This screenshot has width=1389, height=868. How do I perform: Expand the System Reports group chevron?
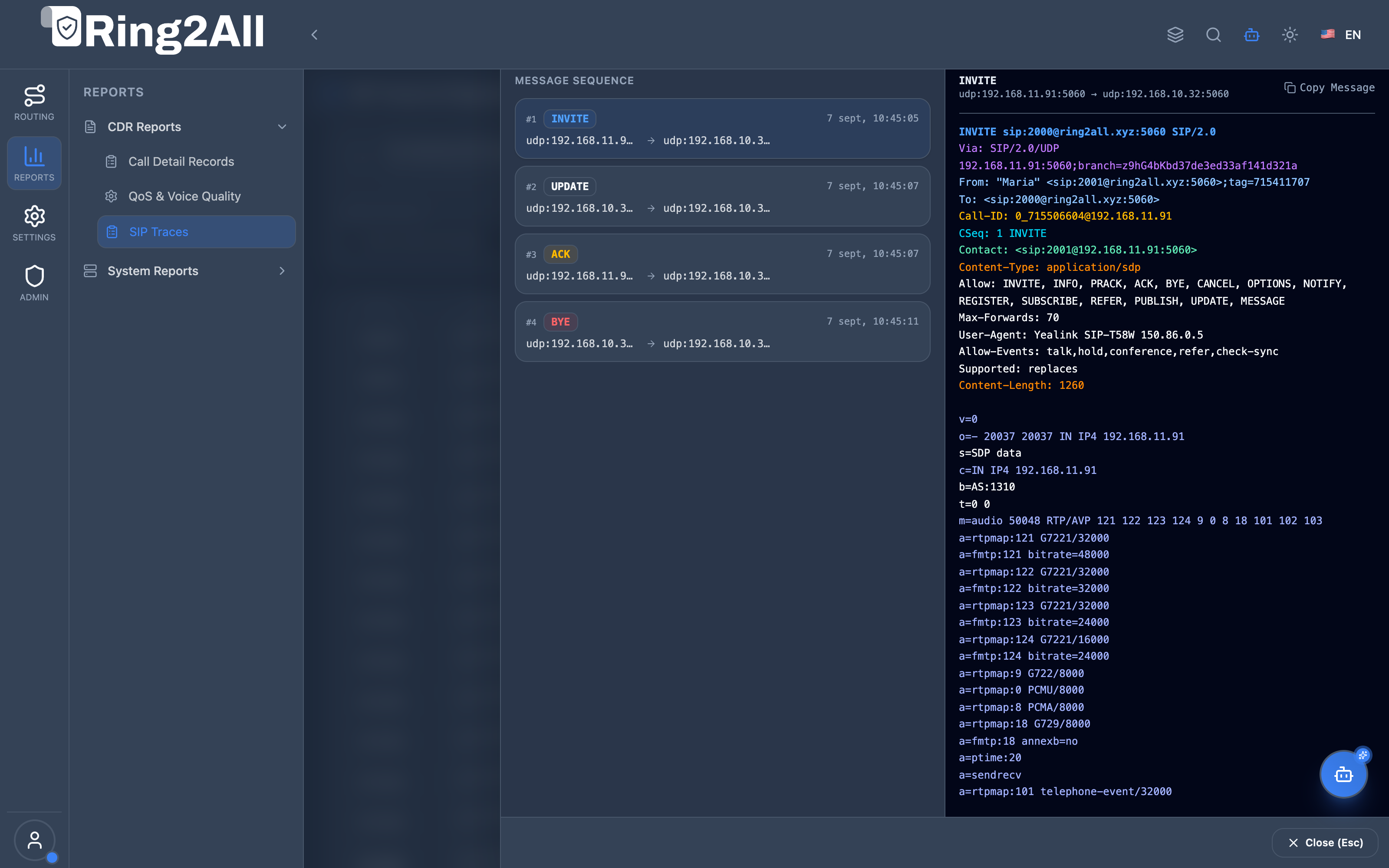(x=282, y=271)
